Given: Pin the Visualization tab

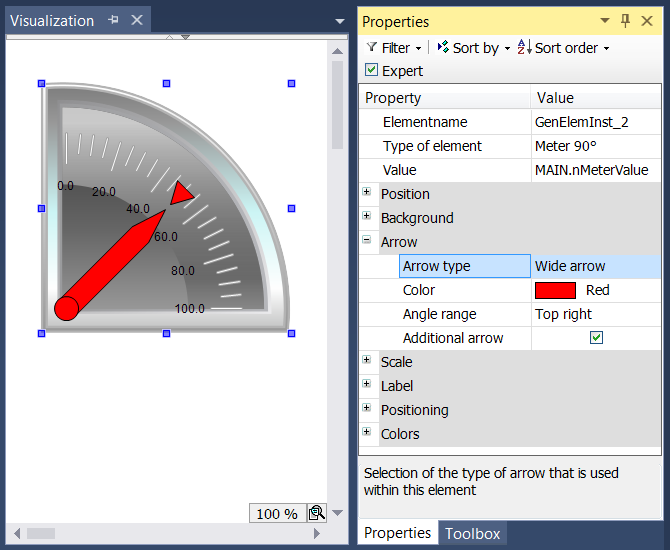Looking at the screenshot, I should point(113,20).
